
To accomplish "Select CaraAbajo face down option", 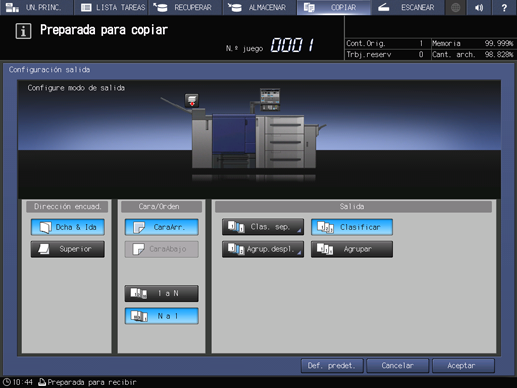I will (162, 249).
